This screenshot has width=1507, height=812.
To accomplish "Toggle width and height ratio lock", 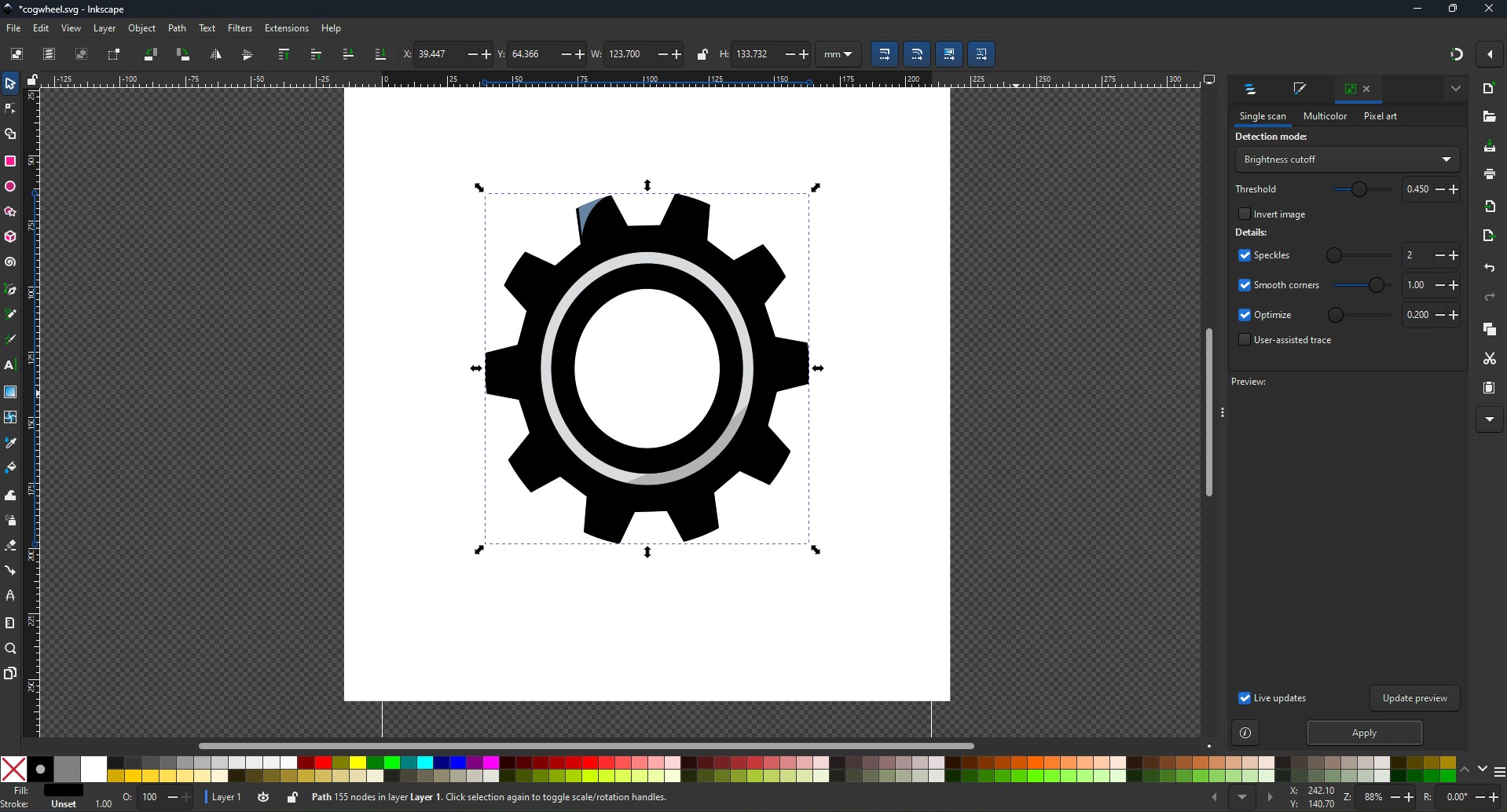I will pos(702,54).
